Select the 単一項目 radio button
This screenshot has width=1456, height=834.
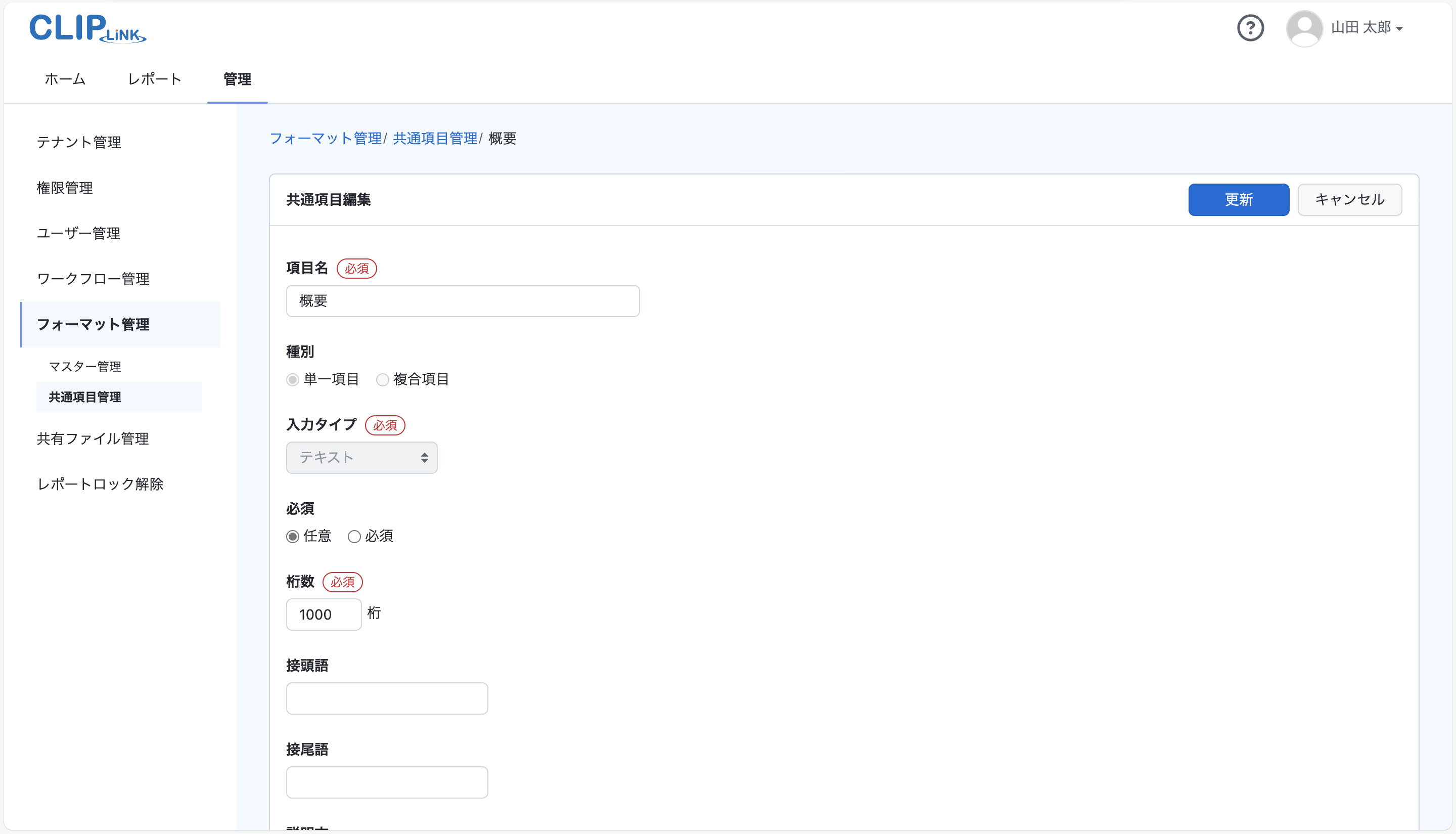(293, 379)
